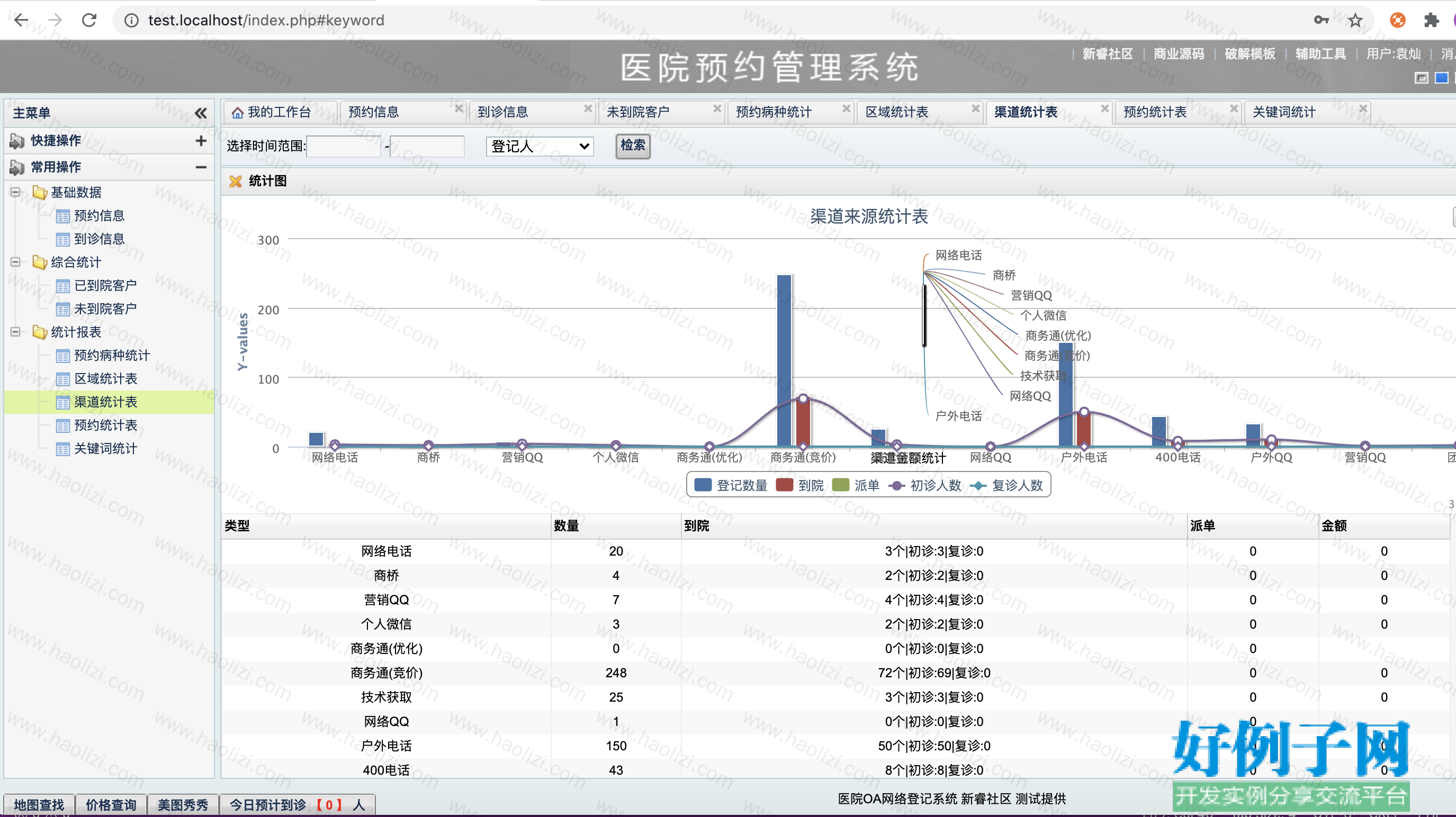Click the site info icon in address bar
This screenshot has width=1456, height=817.
tap(131, 20)
